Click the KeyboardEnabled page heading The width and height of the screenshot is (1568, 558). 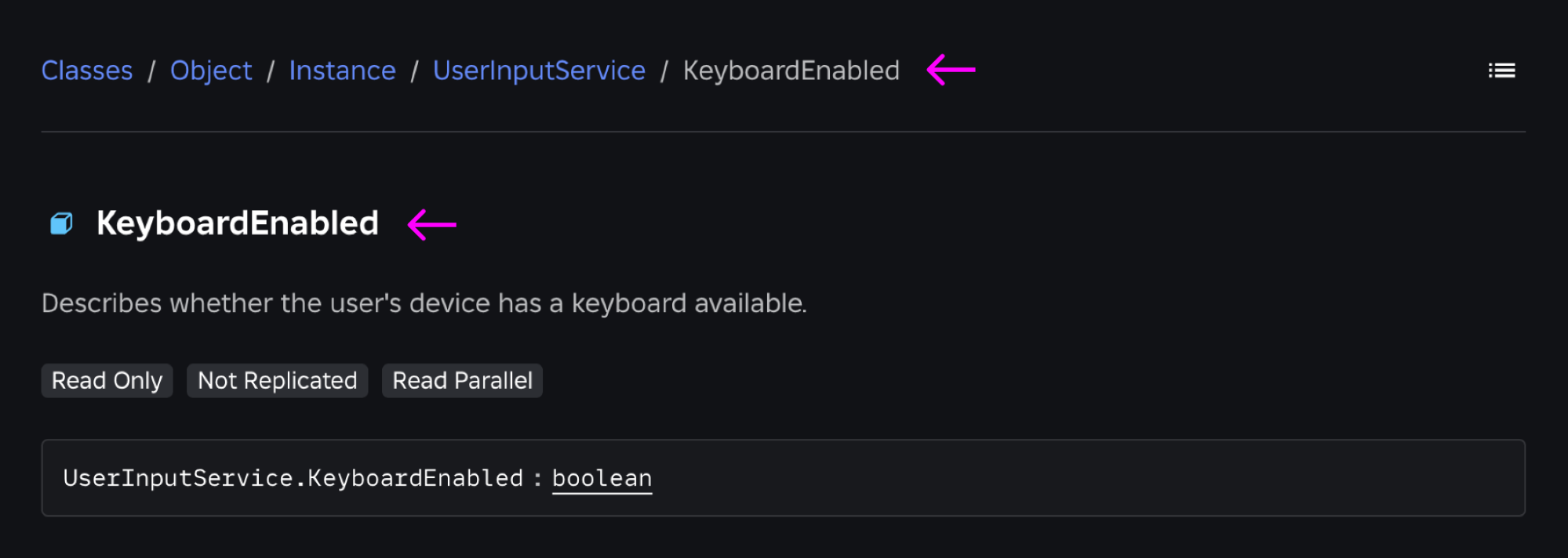[237, 223]
